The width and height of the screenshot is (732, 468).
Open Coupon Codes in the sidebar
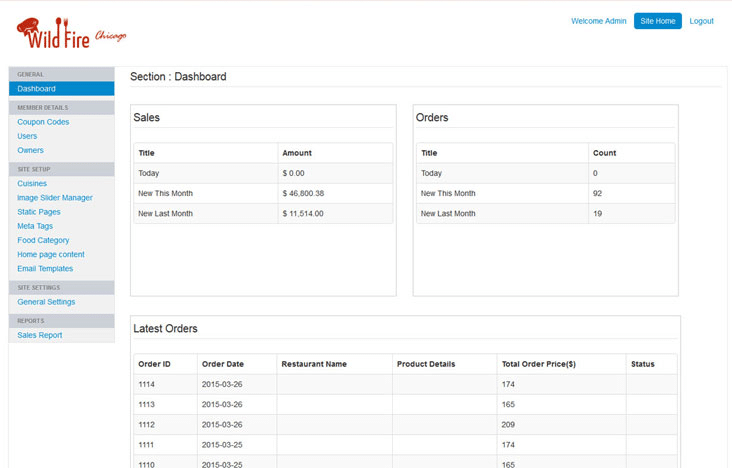tap(43, 122)
